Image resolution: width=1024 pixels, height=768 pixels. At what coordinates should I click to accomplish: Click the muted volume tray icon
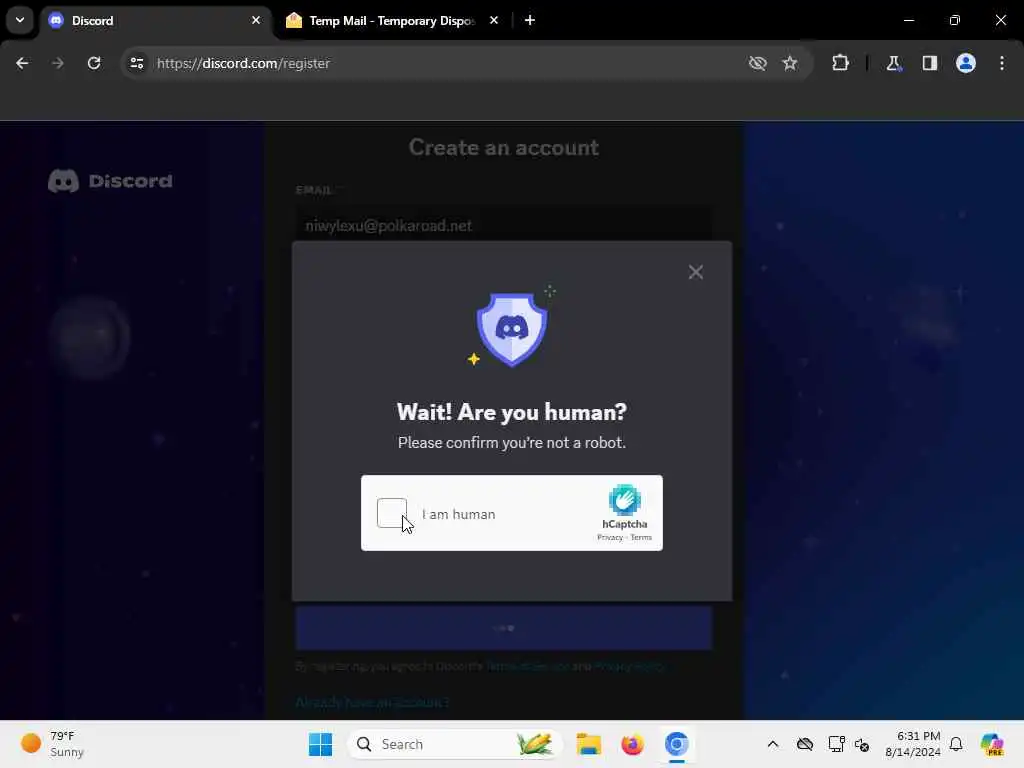point(862,744)
